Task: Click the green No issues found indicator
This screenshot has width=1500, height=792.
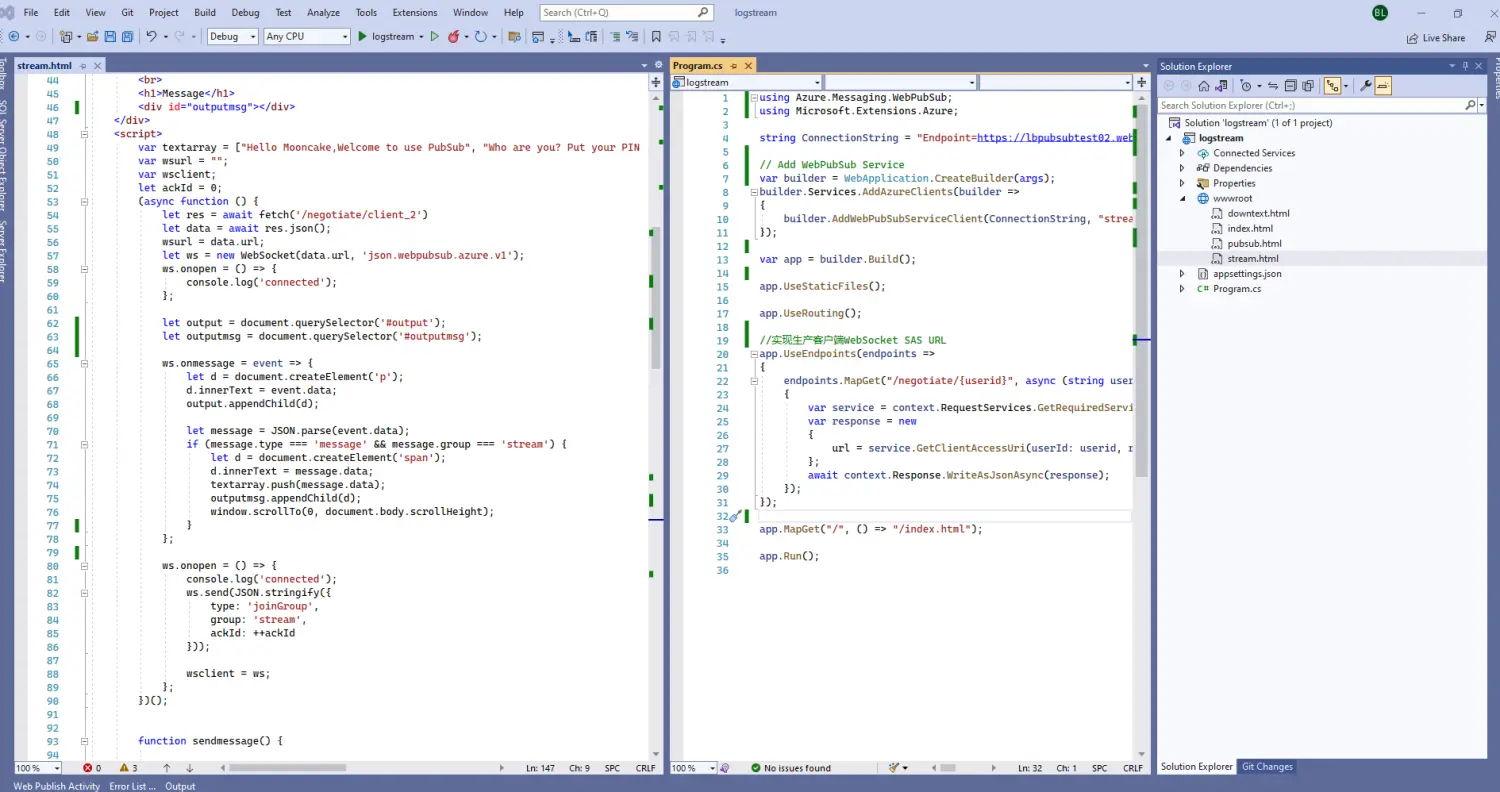Action: (791, 768)
